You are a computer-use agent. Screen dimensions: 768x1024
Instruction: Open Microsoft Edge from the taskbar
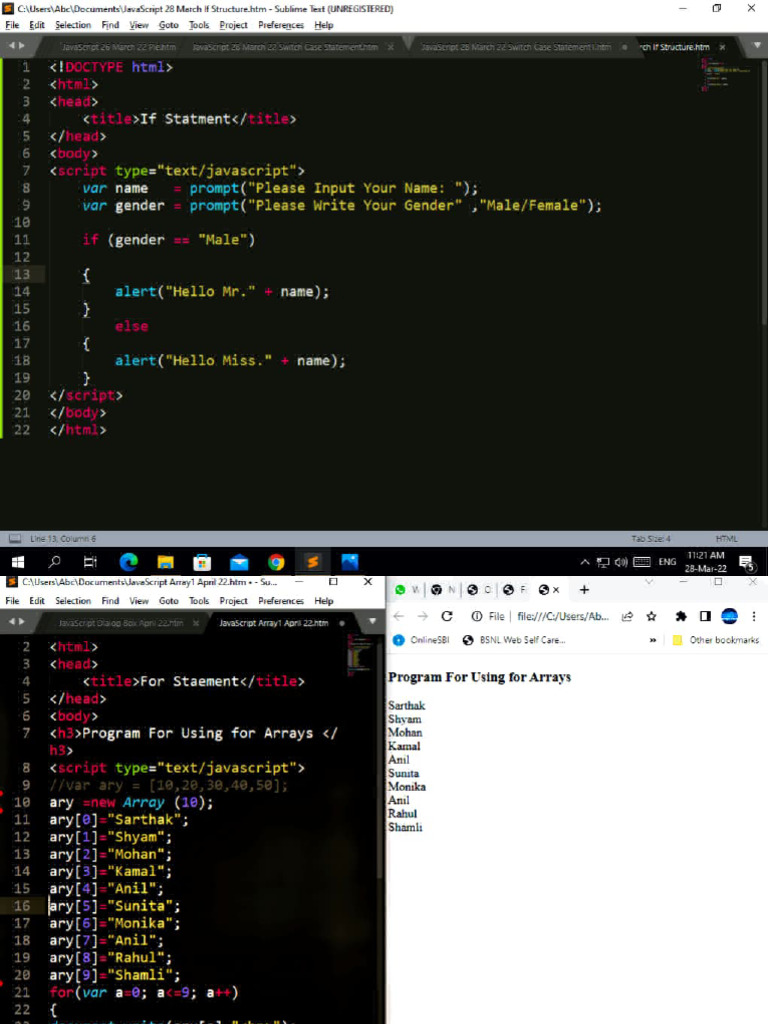[x=129, y=562]
